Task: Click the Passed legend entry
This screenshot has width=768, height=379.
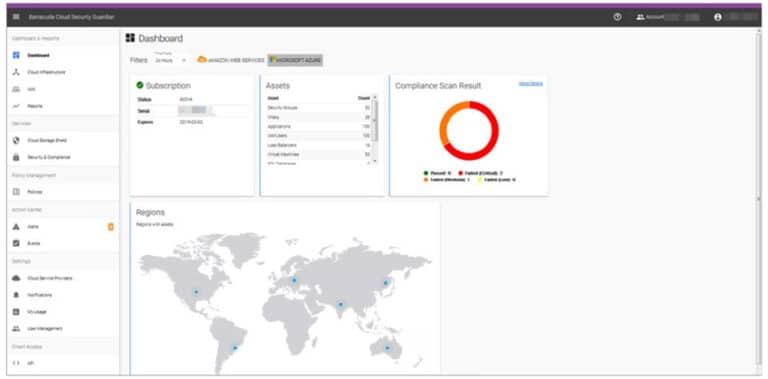Action: 437,173
